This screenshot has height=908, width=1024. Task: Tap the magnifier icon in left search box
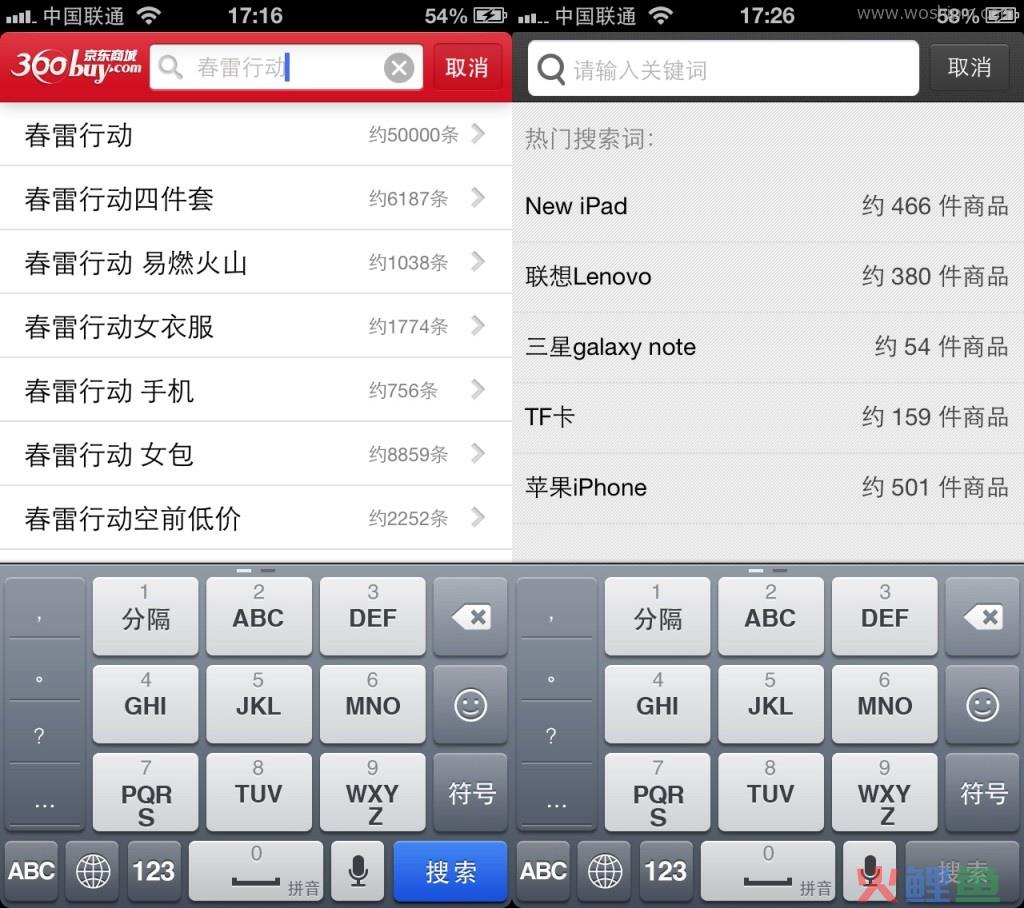pos(170,67)
